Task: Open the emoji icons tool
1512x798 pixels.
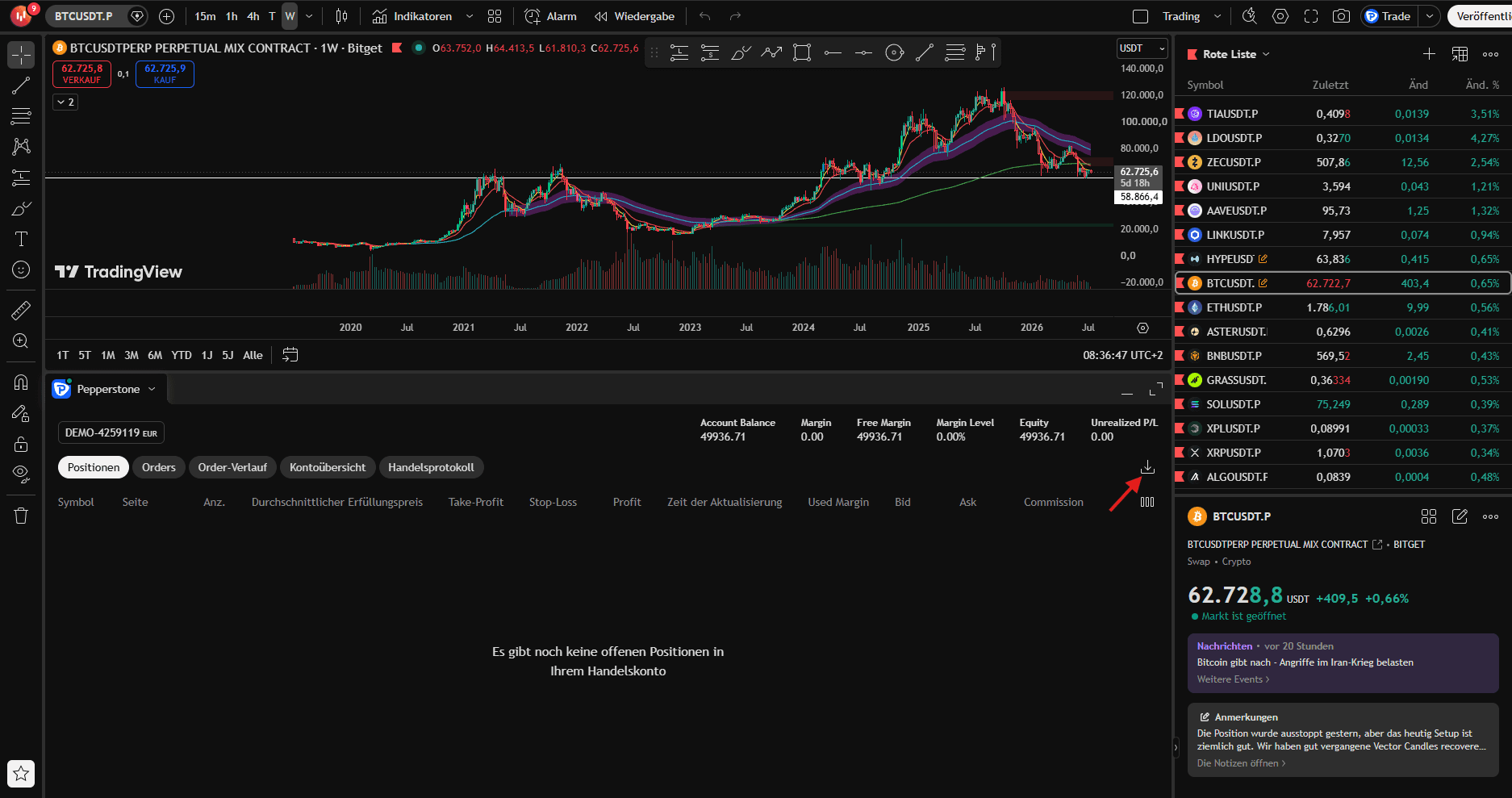Action: pyautogui.click(x=21, y=269)
